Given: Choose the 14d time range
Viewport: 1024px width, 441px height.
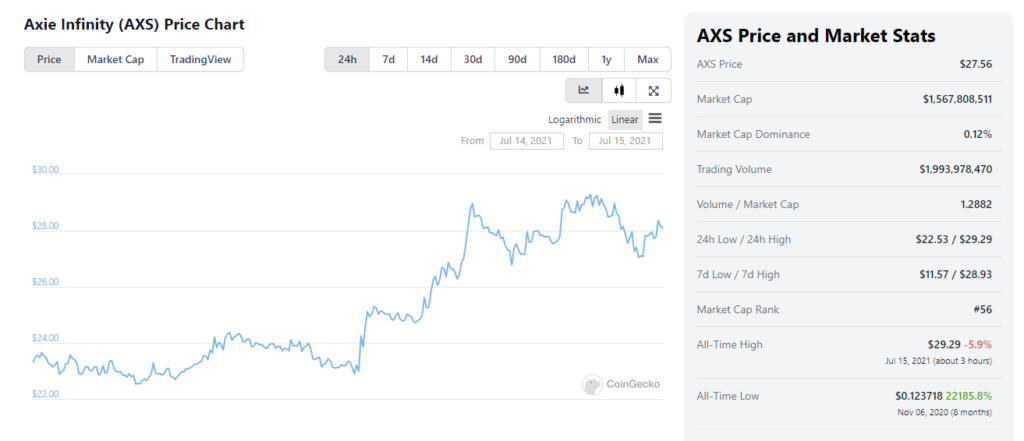Looking at the screenshot, I should [x=429, y=59].
